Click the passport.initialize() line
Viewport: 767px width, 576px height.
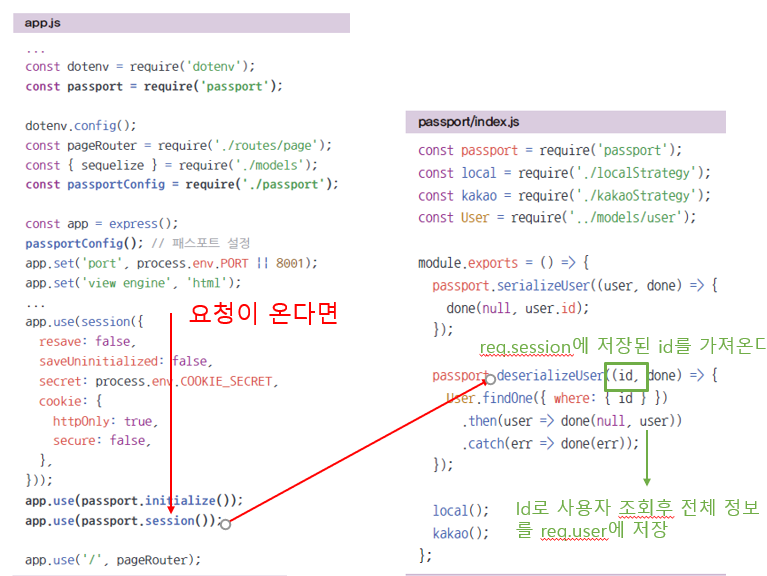pyautogui.click(x=134, y=501)
